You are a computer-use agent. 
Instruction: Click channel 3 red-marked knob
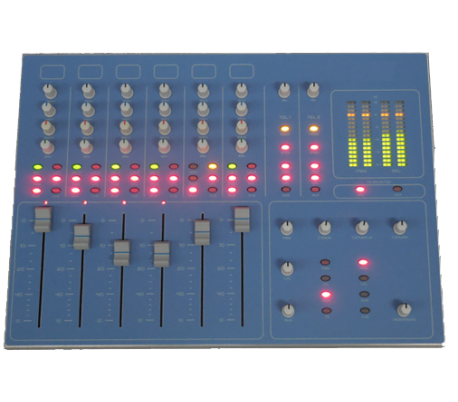tap(126, 127)
